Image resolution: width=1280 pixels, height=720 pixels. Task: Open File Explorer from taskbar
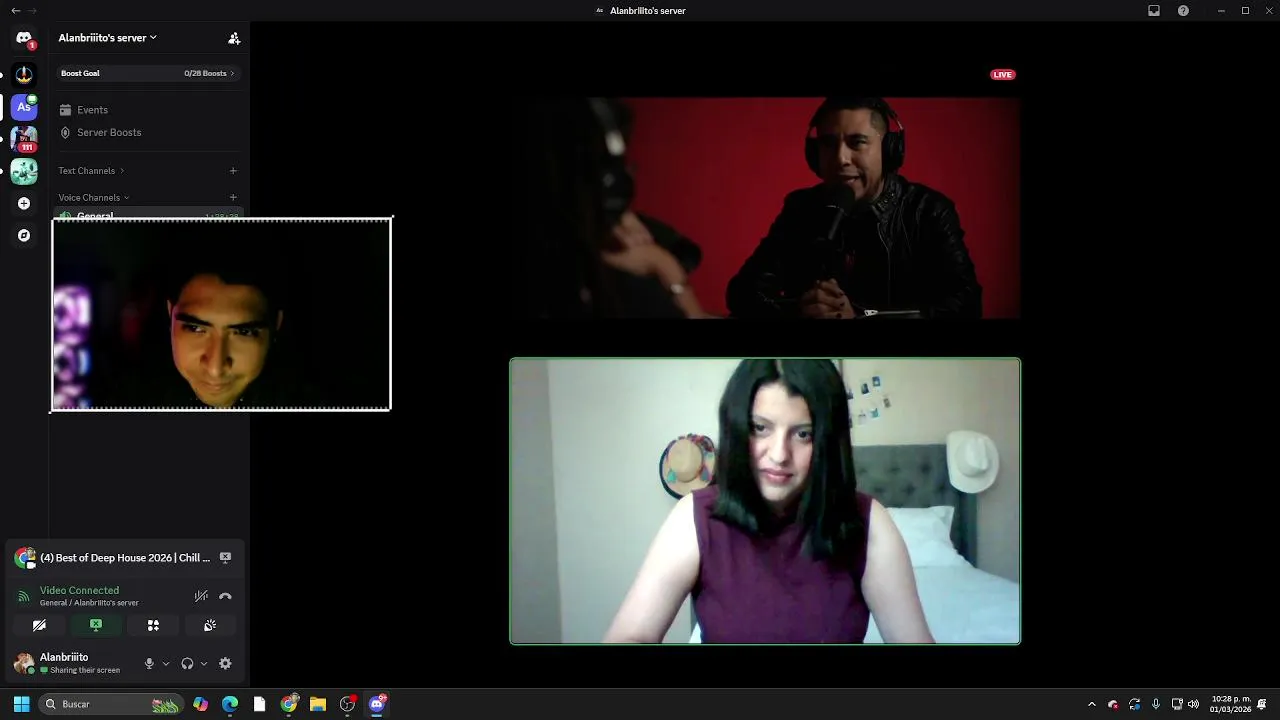318,704
